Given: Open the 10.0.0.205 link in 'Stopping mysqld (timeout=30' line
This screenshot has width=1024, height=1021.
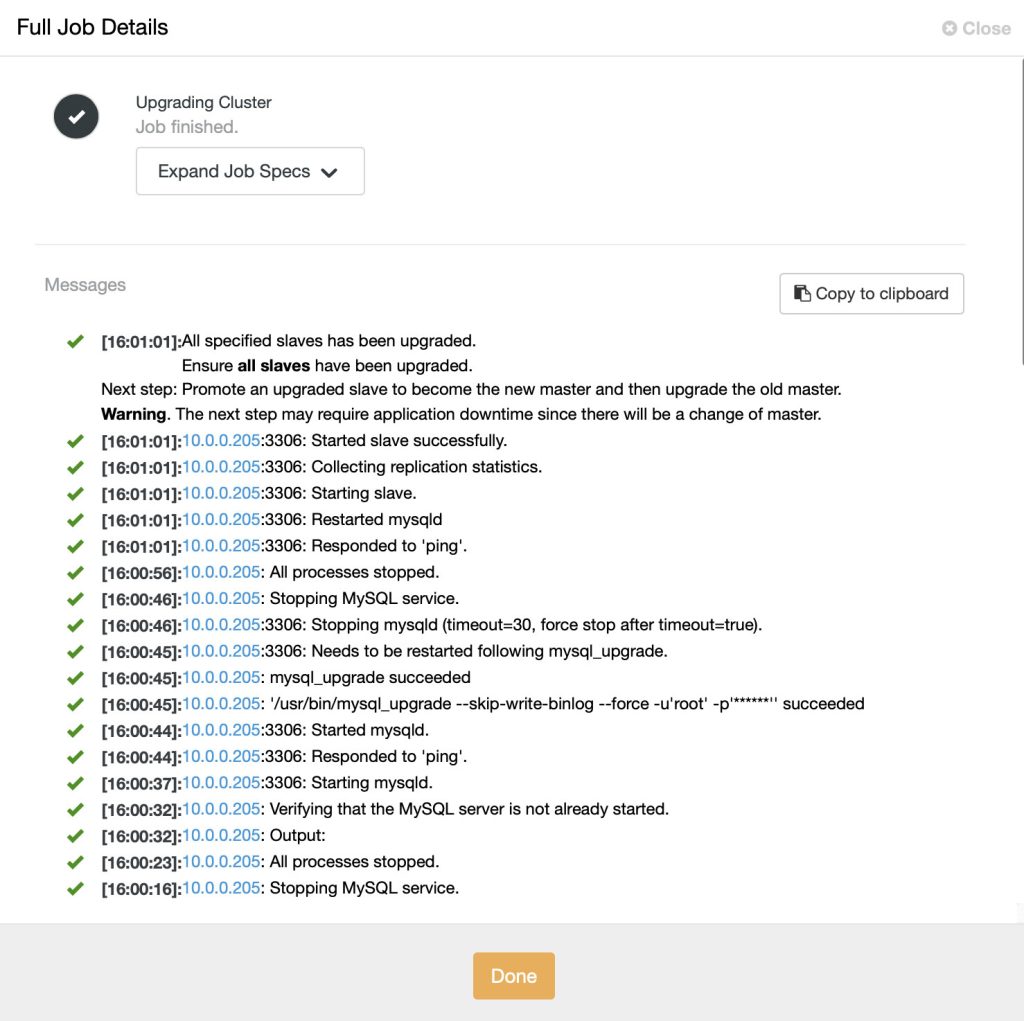Looking at the screenshot, I should 221,625.
